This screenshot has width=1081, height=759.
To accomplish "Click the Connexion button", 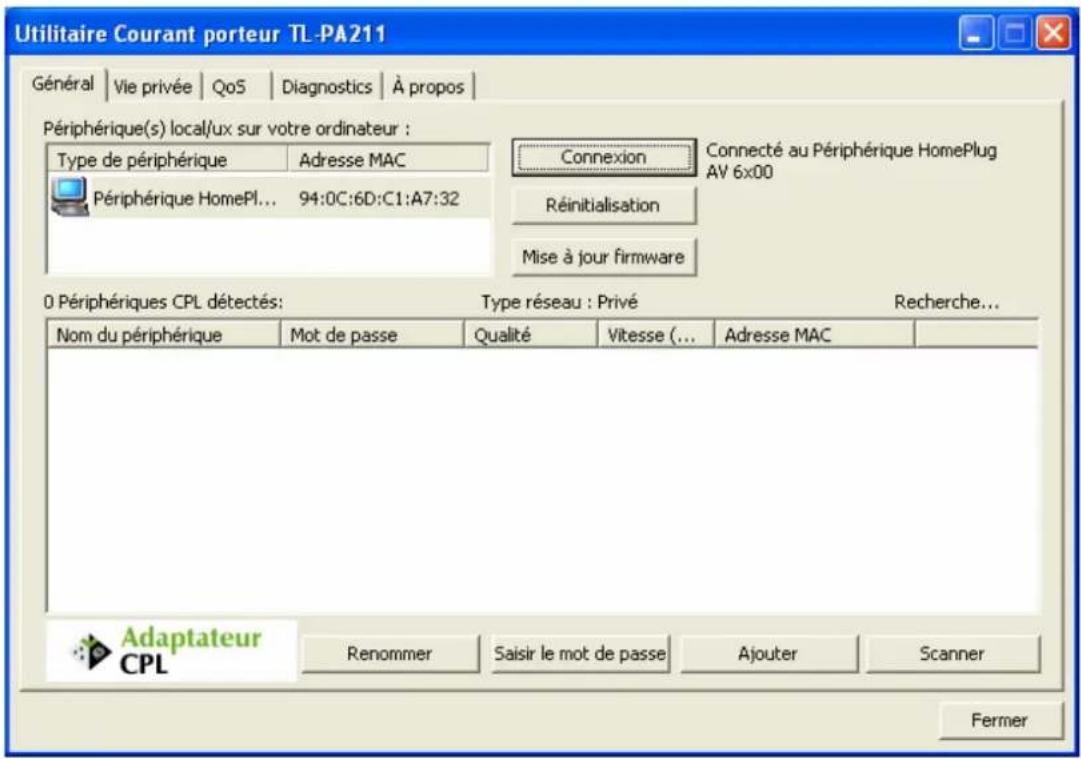I will pos(604,157).
